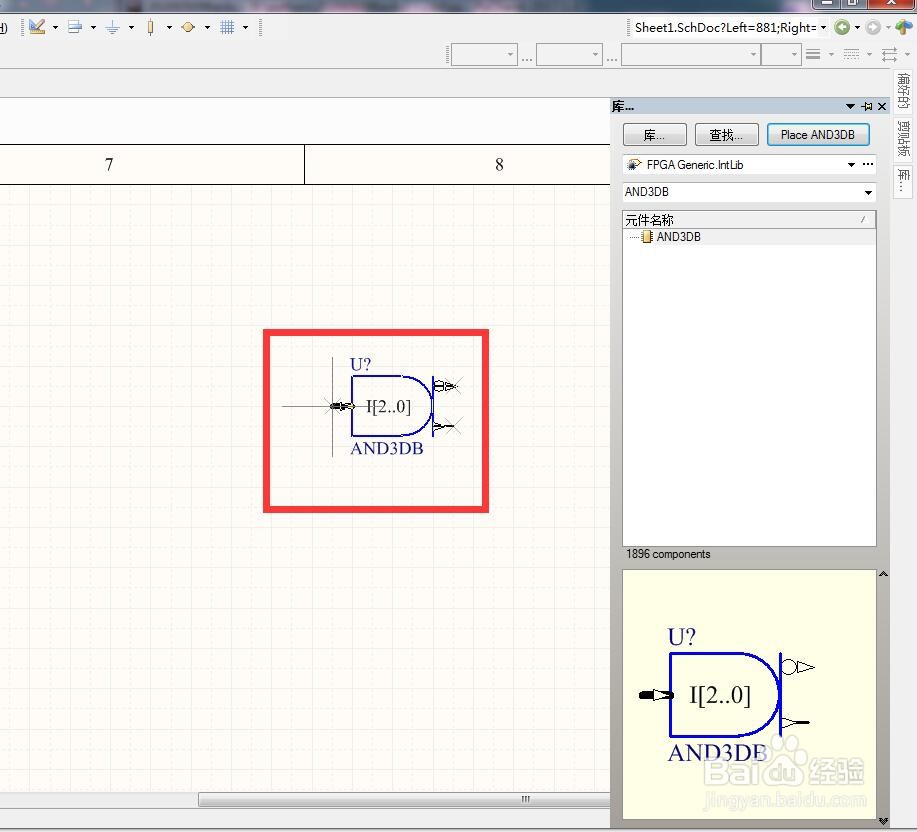The image size is (917, 832).
Task: Click the sheet column marker 7
Action: click(x=109, y=165)
